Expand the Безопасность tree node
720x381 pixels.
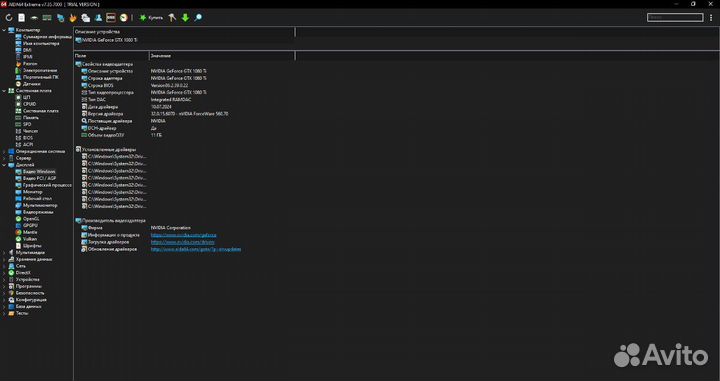click(5, 293)
